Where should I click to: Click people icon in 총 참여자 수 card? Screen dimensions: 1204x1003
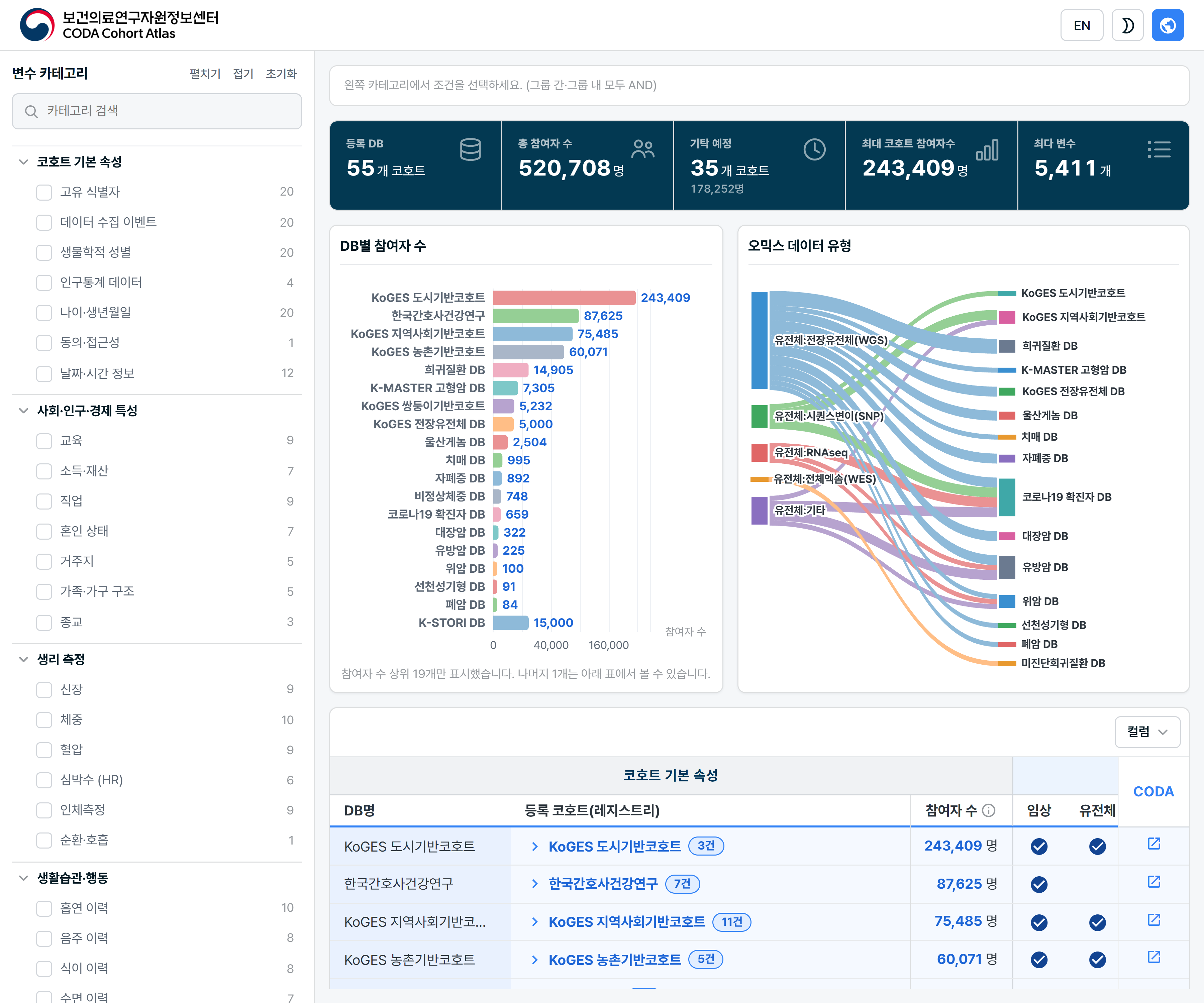[x=643, y=149]
